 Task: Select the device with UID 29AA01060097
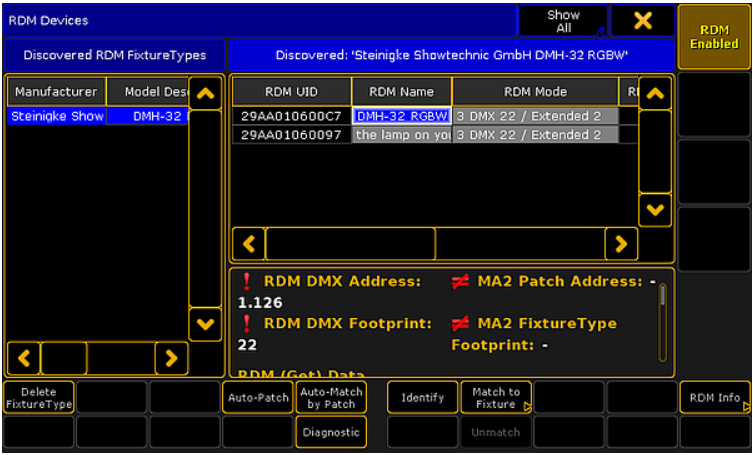tap(291, 135)
